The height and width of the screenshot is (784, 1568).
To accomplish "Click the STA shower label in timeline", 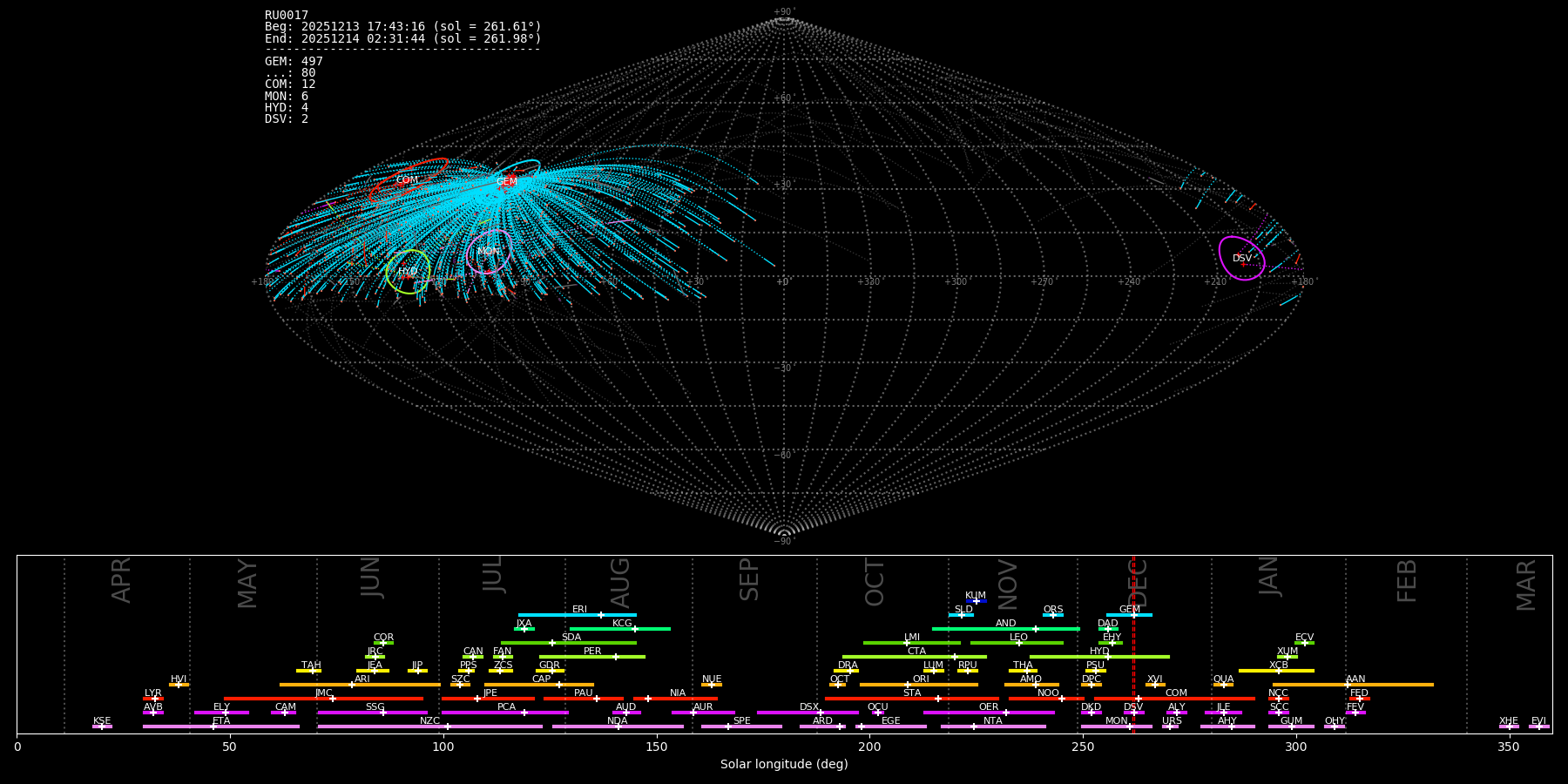I will (x=912, y=693).
